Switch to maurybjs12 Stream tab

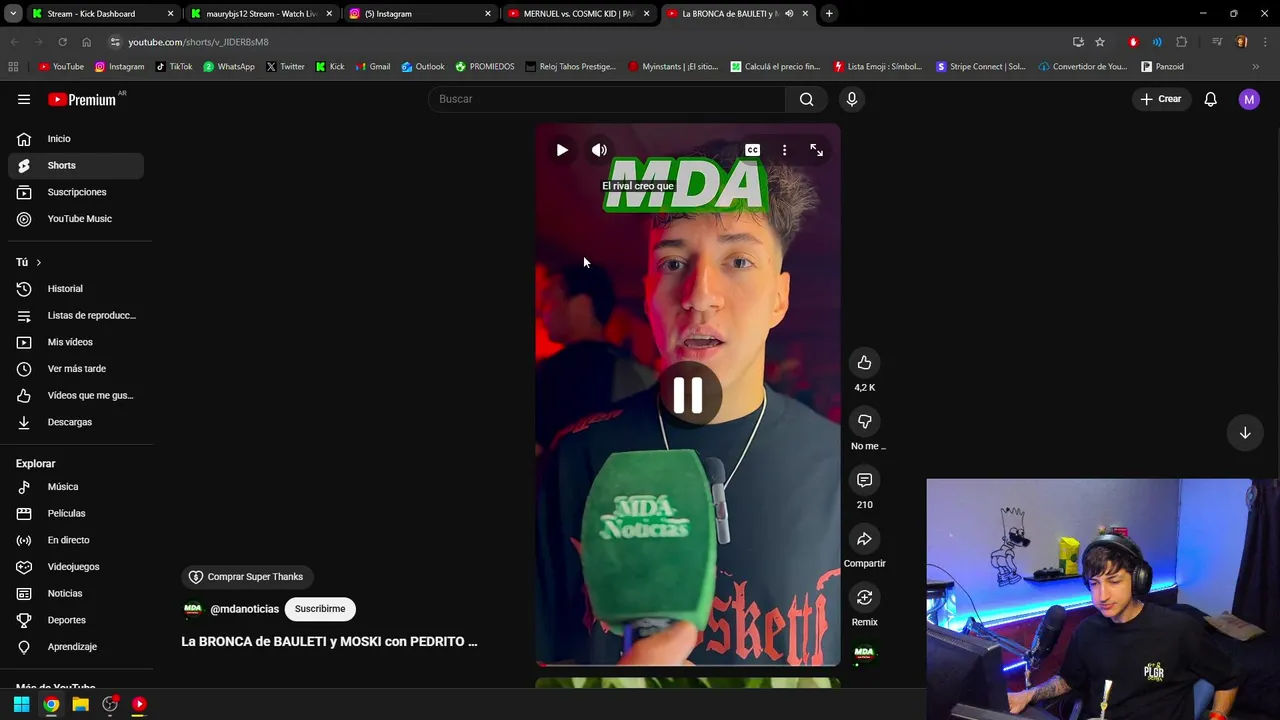click(260, 14)
